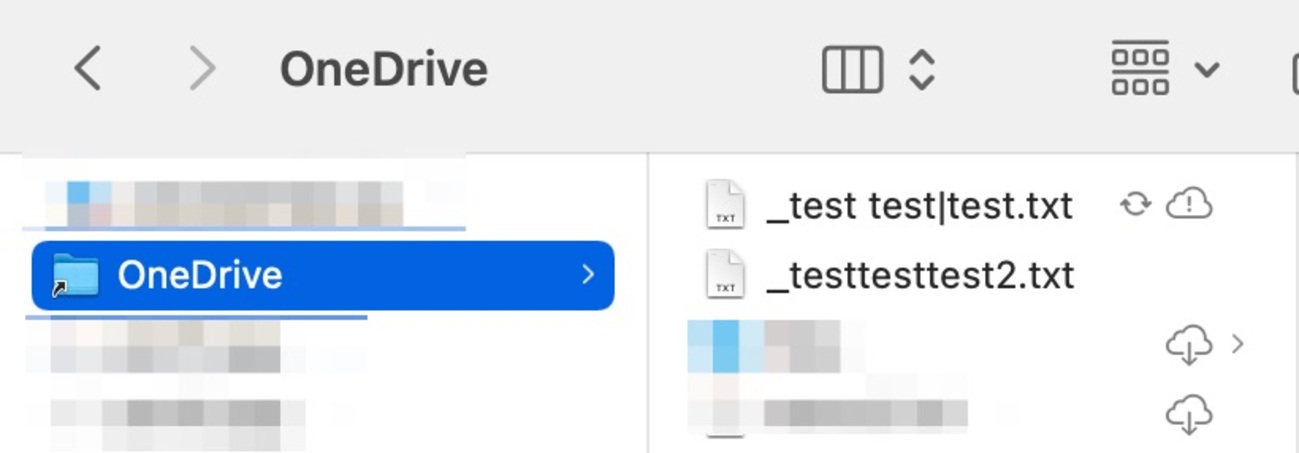Select the OneDrive folder name

(x=200, y=275)
